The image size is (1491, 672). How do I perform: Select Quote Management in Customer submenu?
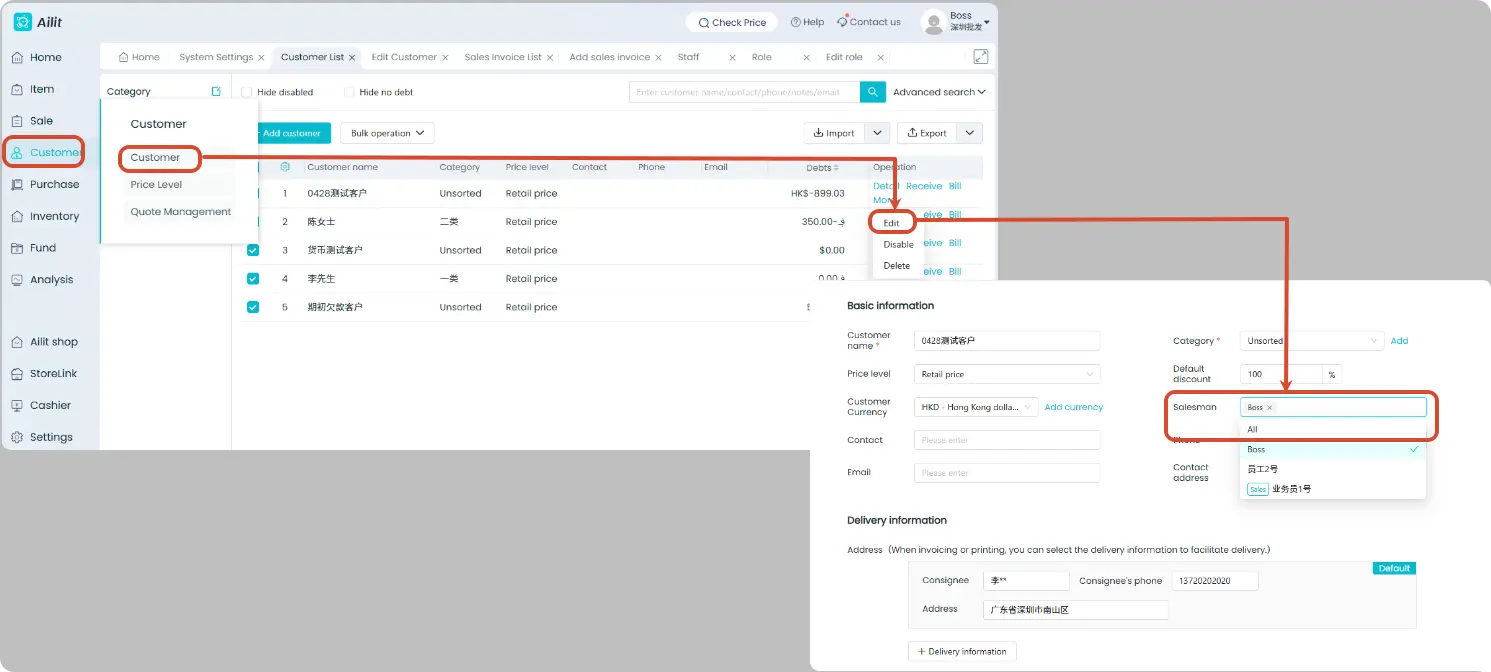[x=180, y=212]
